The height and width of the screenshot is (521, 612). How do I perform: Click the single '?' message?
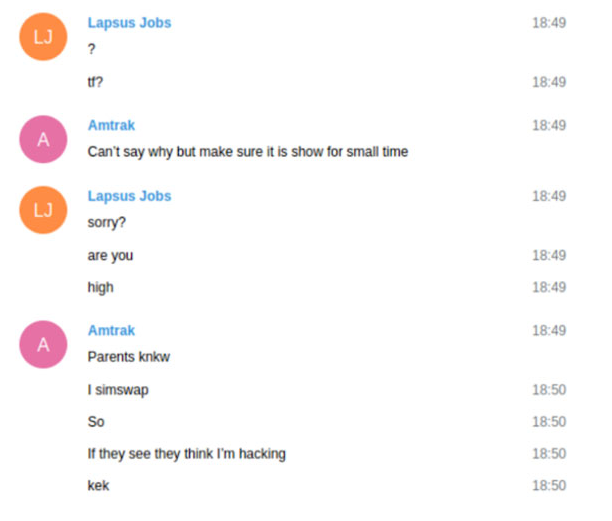click(91, 49)
